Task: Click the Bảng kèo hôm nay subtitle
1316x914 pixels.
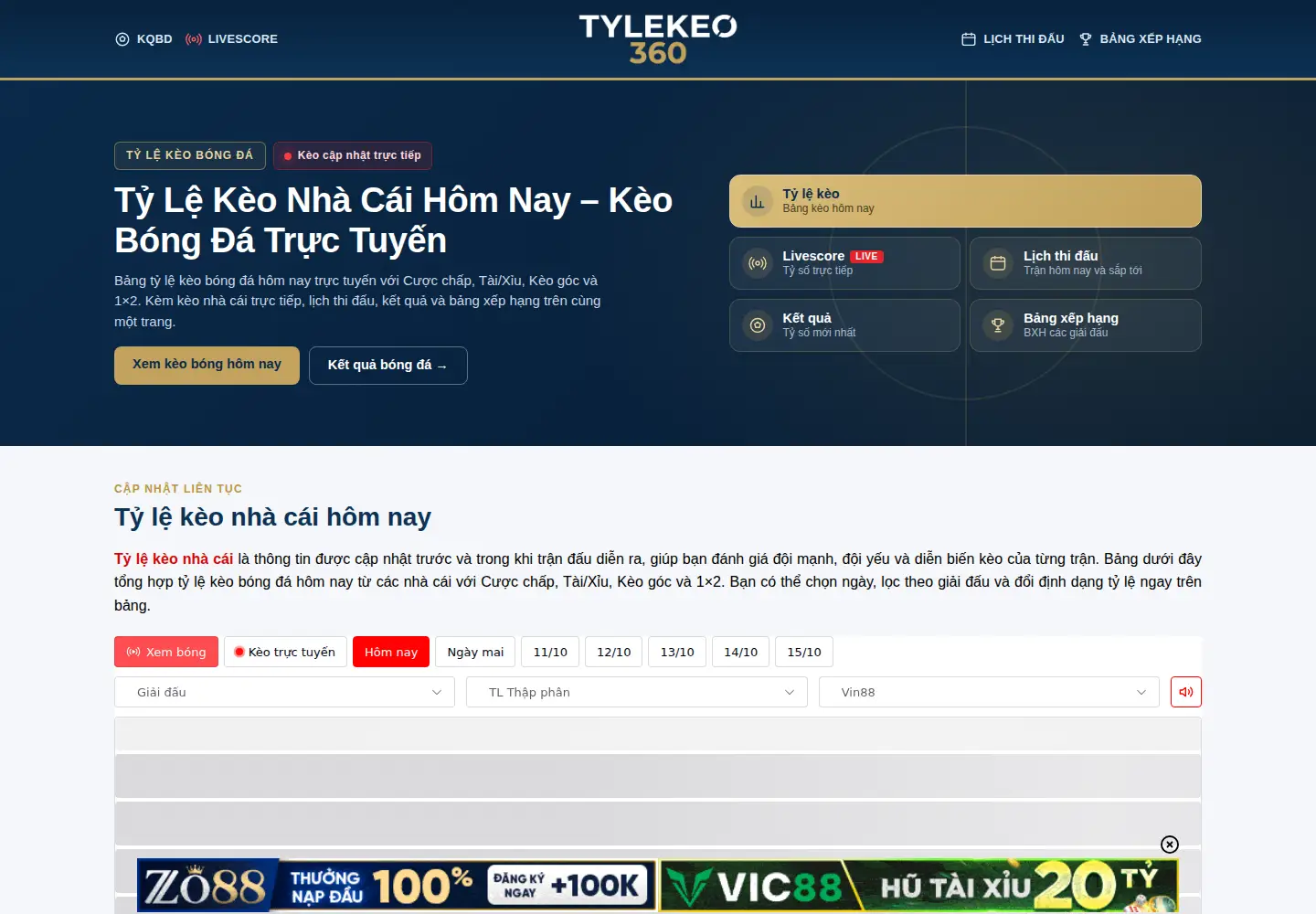Action: [828, 208]
